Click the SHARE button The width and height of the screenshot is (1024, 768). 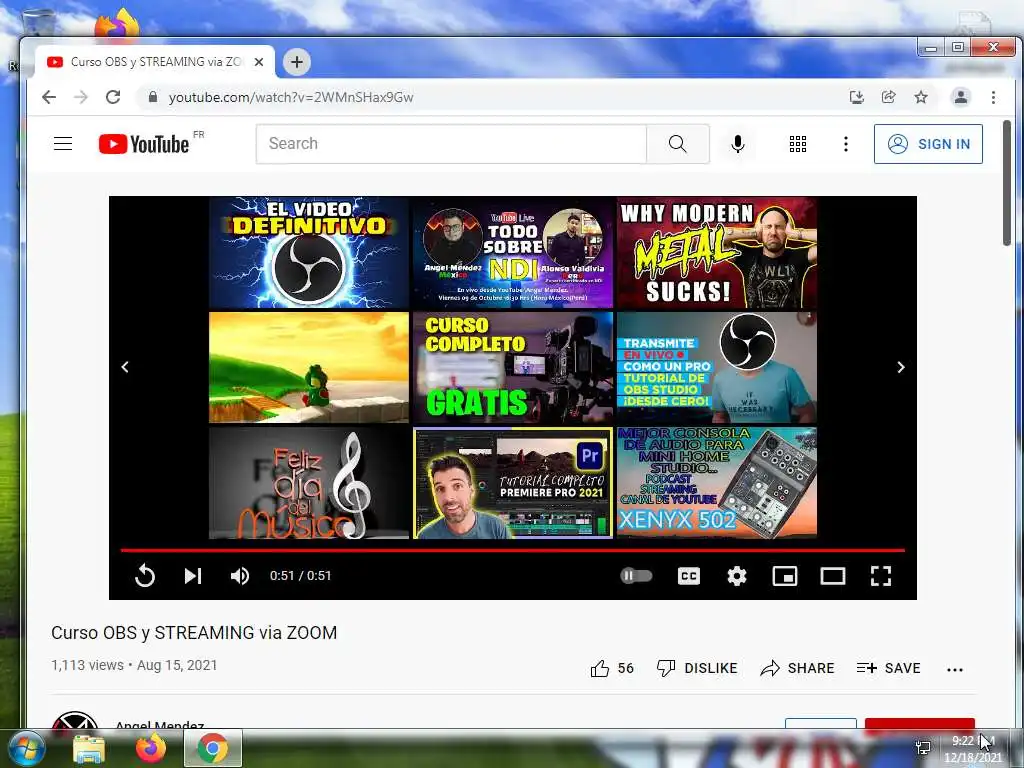click(x=797, y=668)
